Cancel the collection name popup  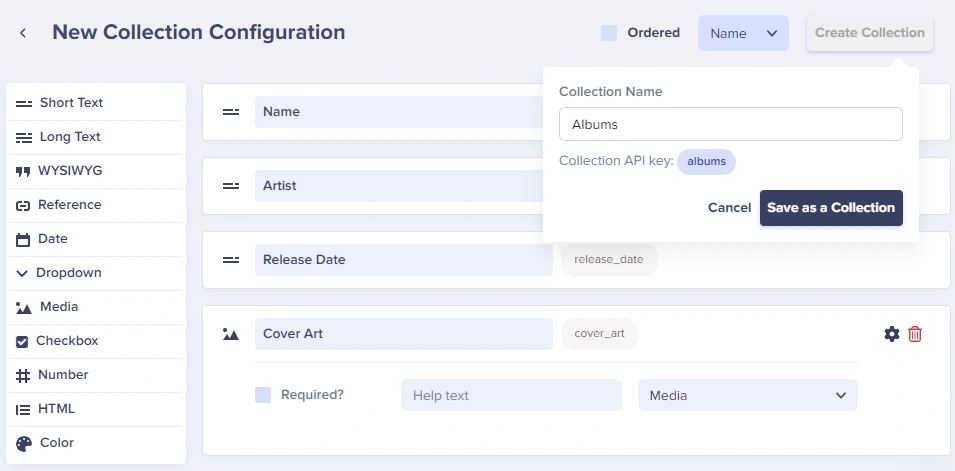(x=729, y=208)
